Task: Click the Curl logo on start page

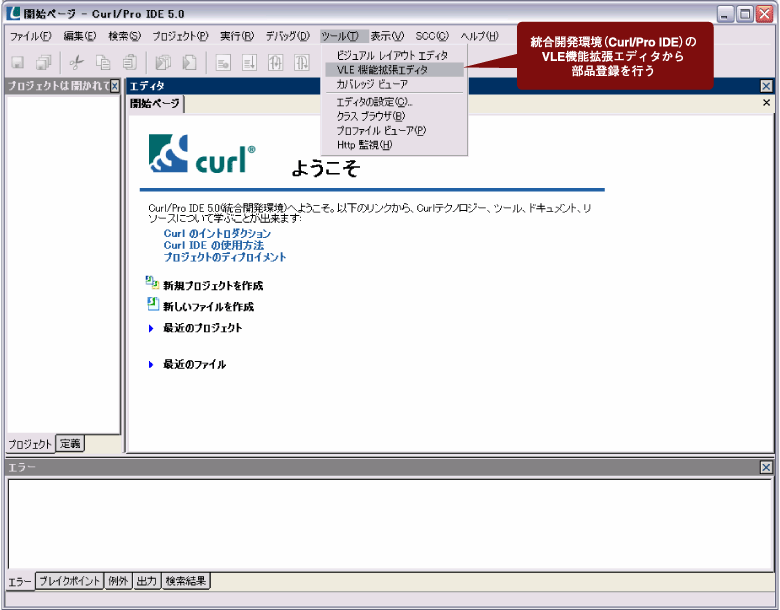Action: [x=202, y=154]
